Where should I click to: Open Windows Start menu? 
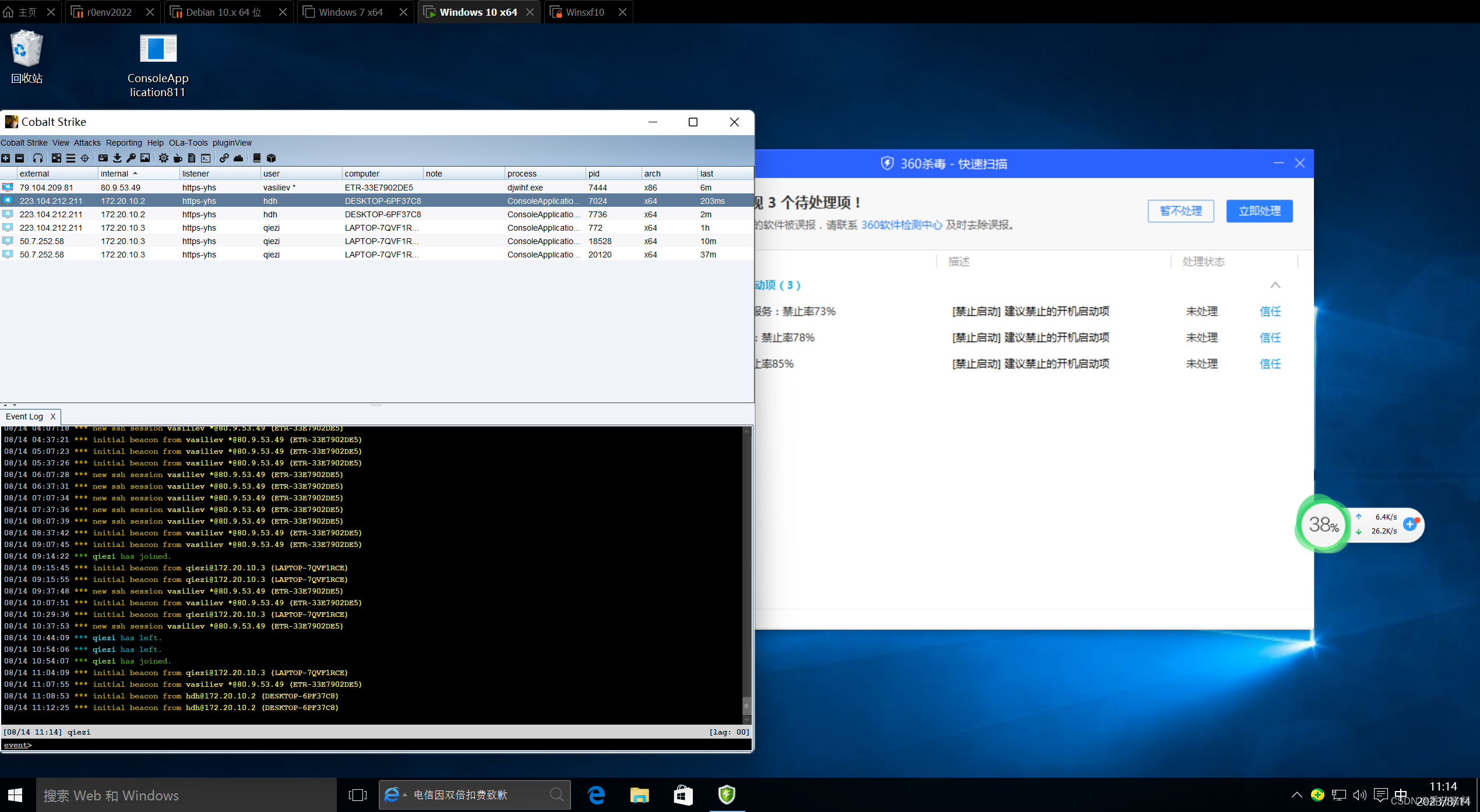click(x=15, y=795)
